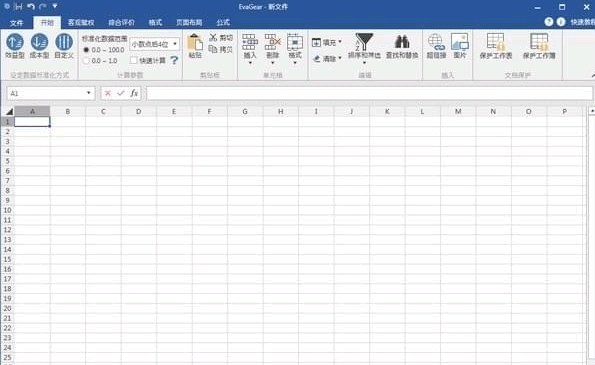Select the 成本型 cost-type standardization icon

(39, 42)
